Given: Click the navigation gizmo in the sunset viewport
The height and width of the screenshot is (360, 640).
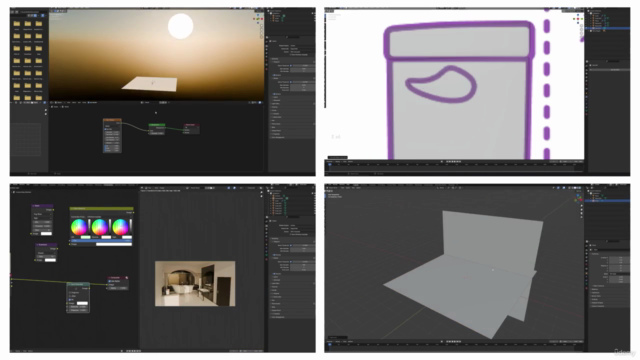Looking at the screenshot, I should (258, 18).
